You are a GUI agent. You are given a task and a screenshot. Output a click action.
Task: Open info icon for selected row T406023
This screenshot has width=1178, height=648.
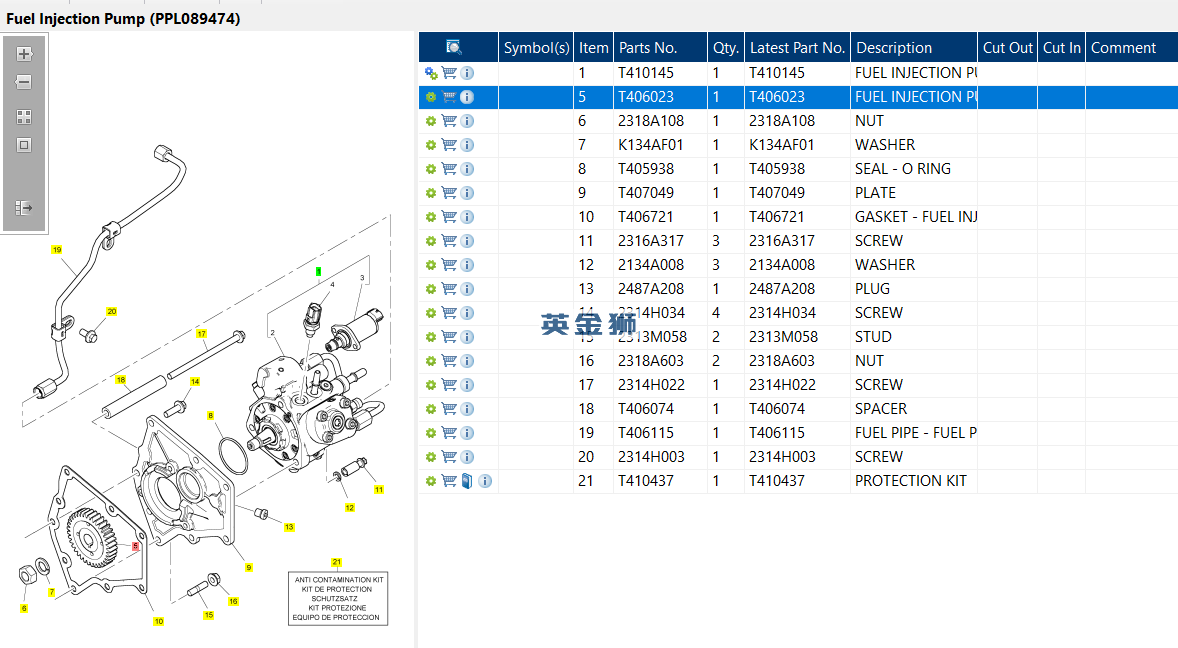coord(467,97)
